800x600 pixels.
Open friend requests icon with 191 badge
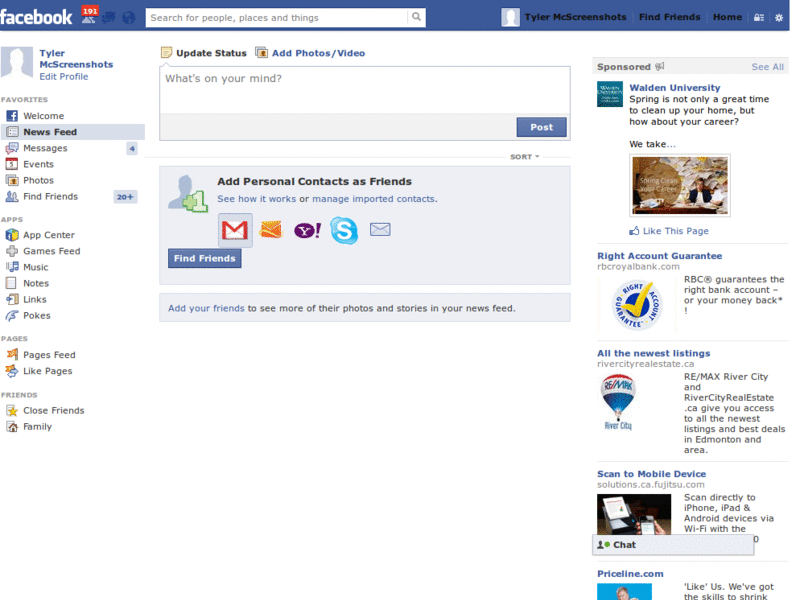coord(89,15)
